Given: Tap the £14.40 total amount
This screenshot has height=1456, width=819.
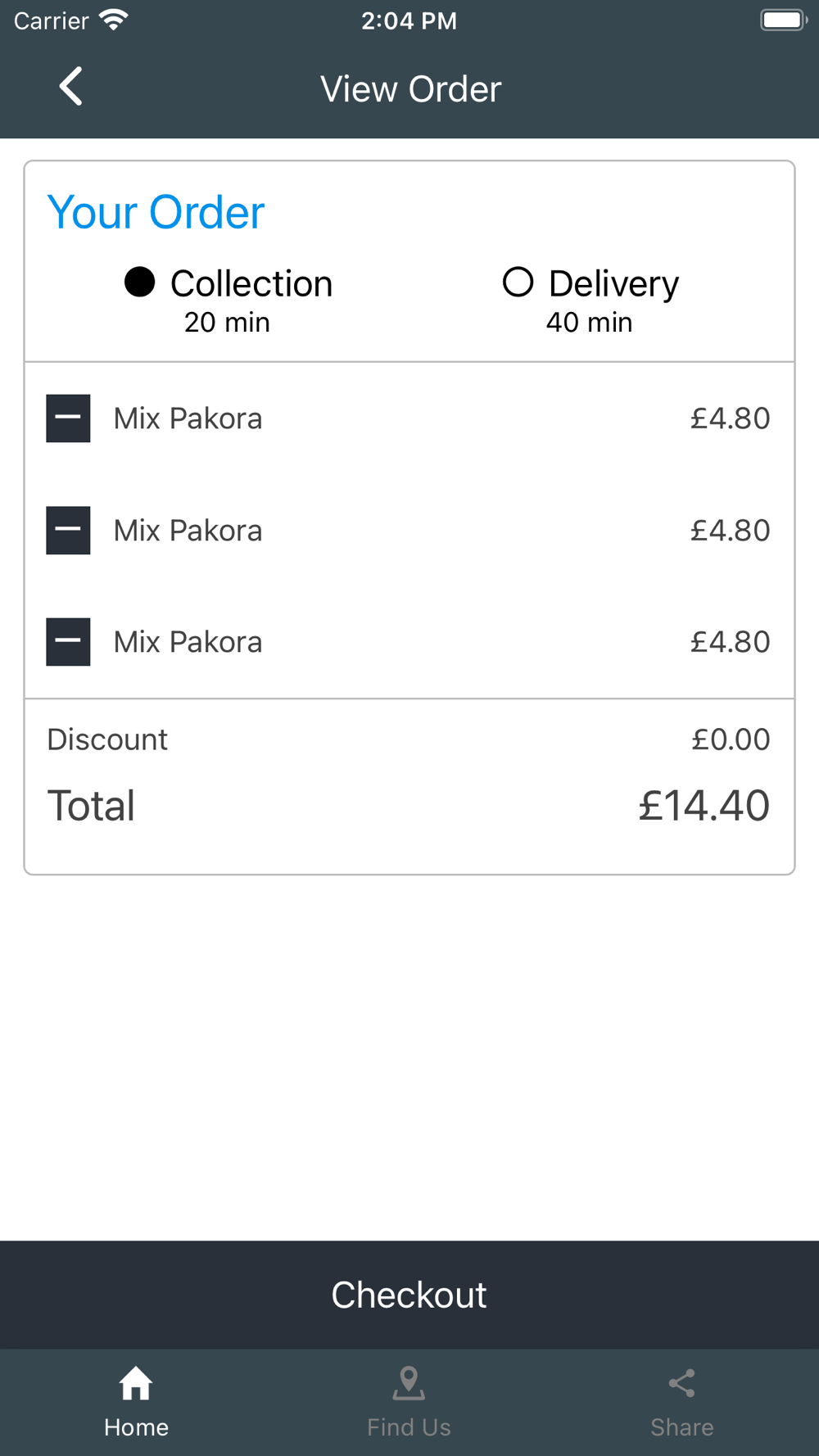Looking at the screenshot, I should pos(704,806).
